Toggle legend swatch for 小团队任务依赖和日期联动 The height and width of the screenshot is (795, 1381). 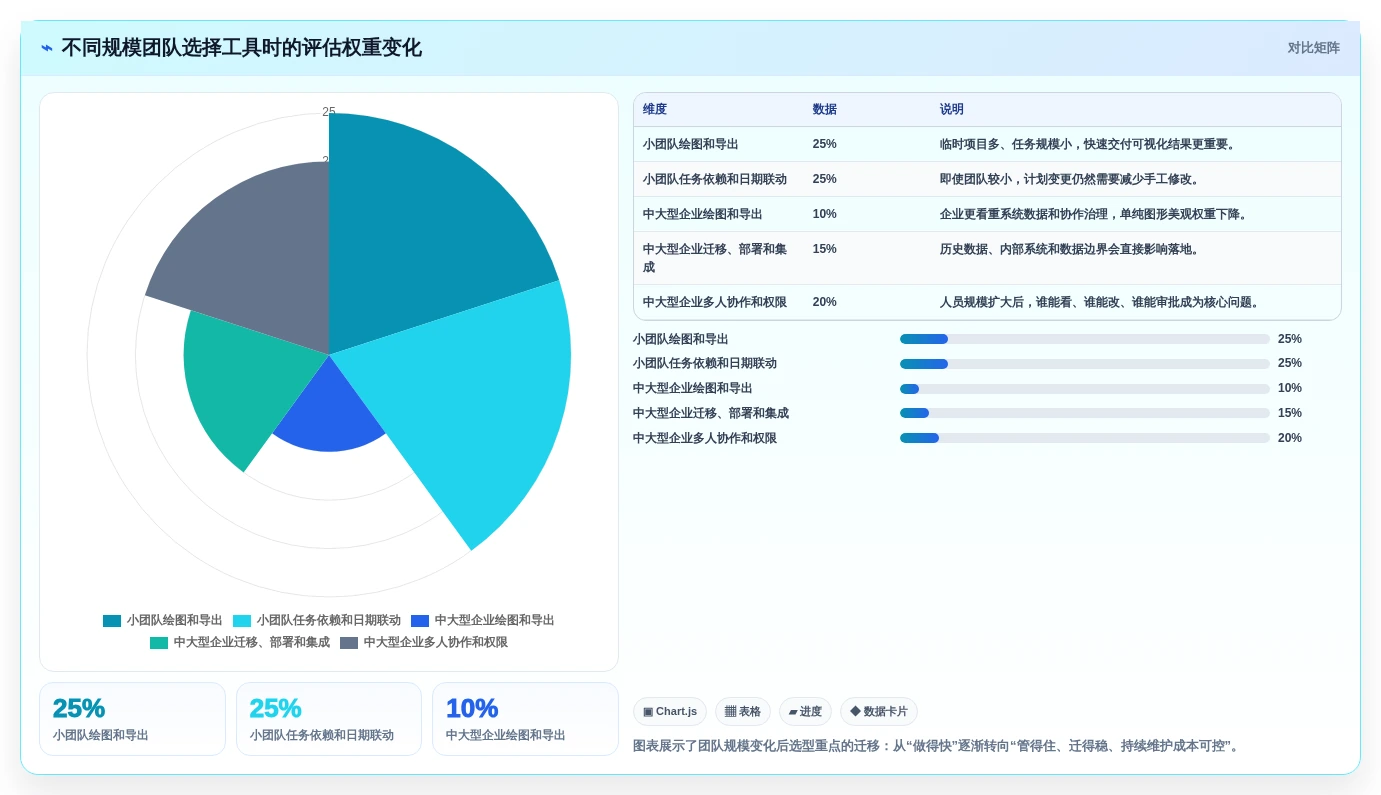pyautogui.click(x=242, y=621)
